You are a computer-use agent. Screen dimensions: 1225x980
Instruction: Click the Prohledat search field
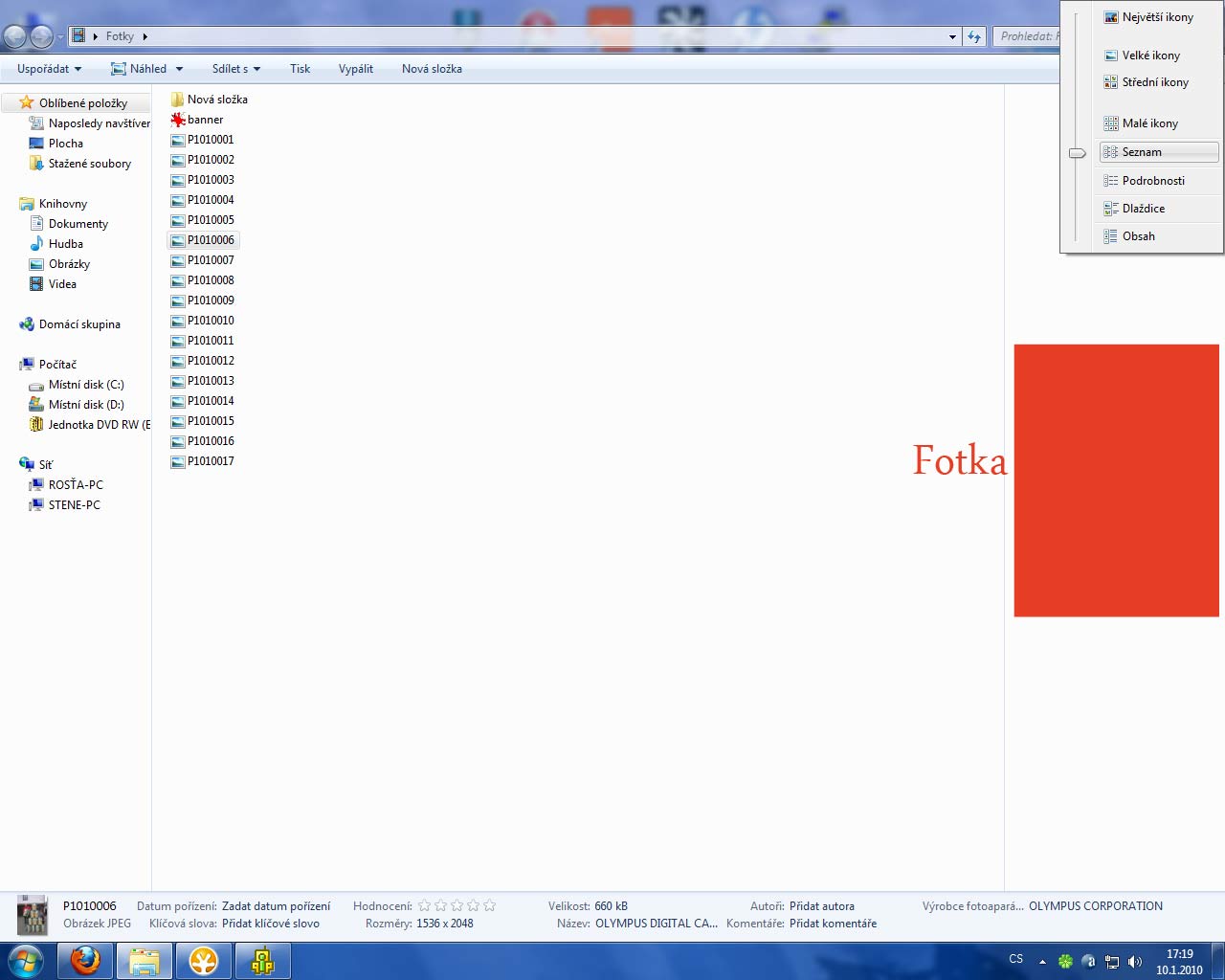[x=1027, y=36]
